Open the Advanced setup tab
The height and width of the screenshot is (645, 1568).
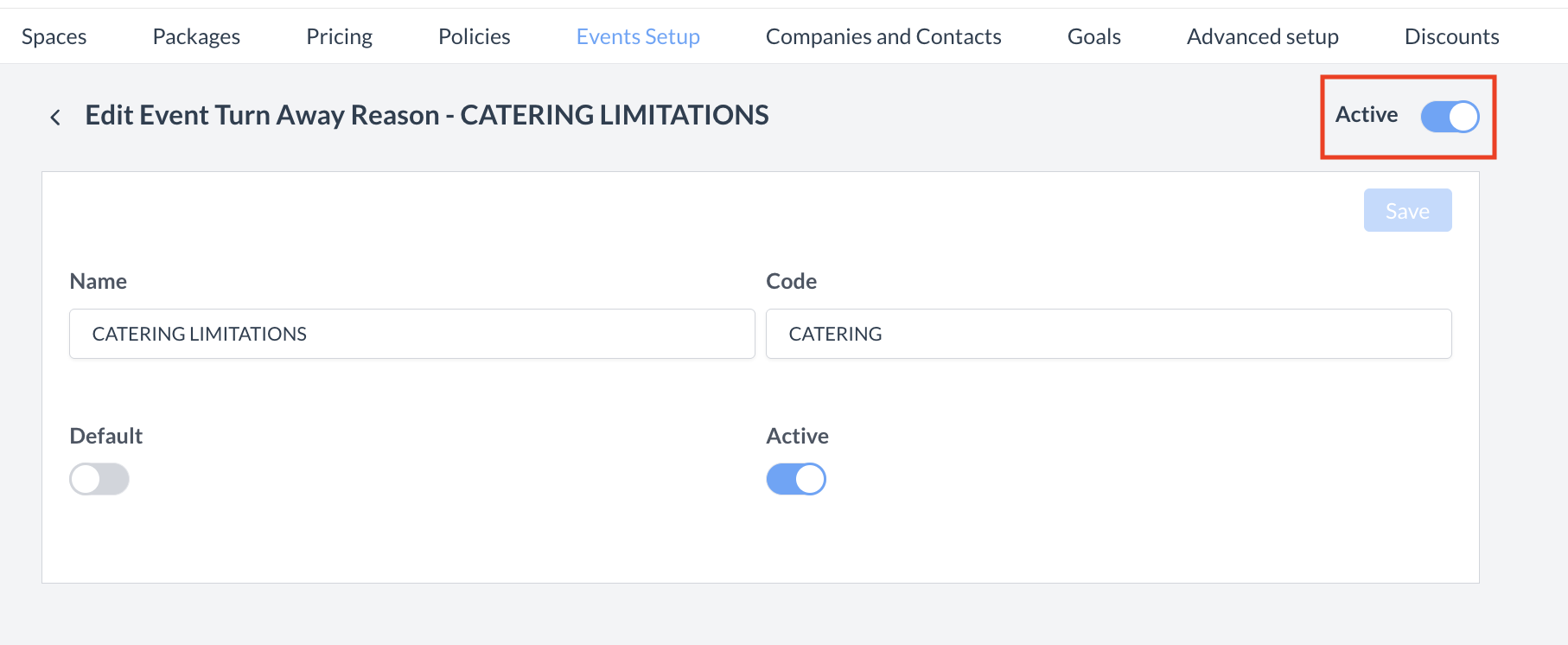click(1263, 36)
